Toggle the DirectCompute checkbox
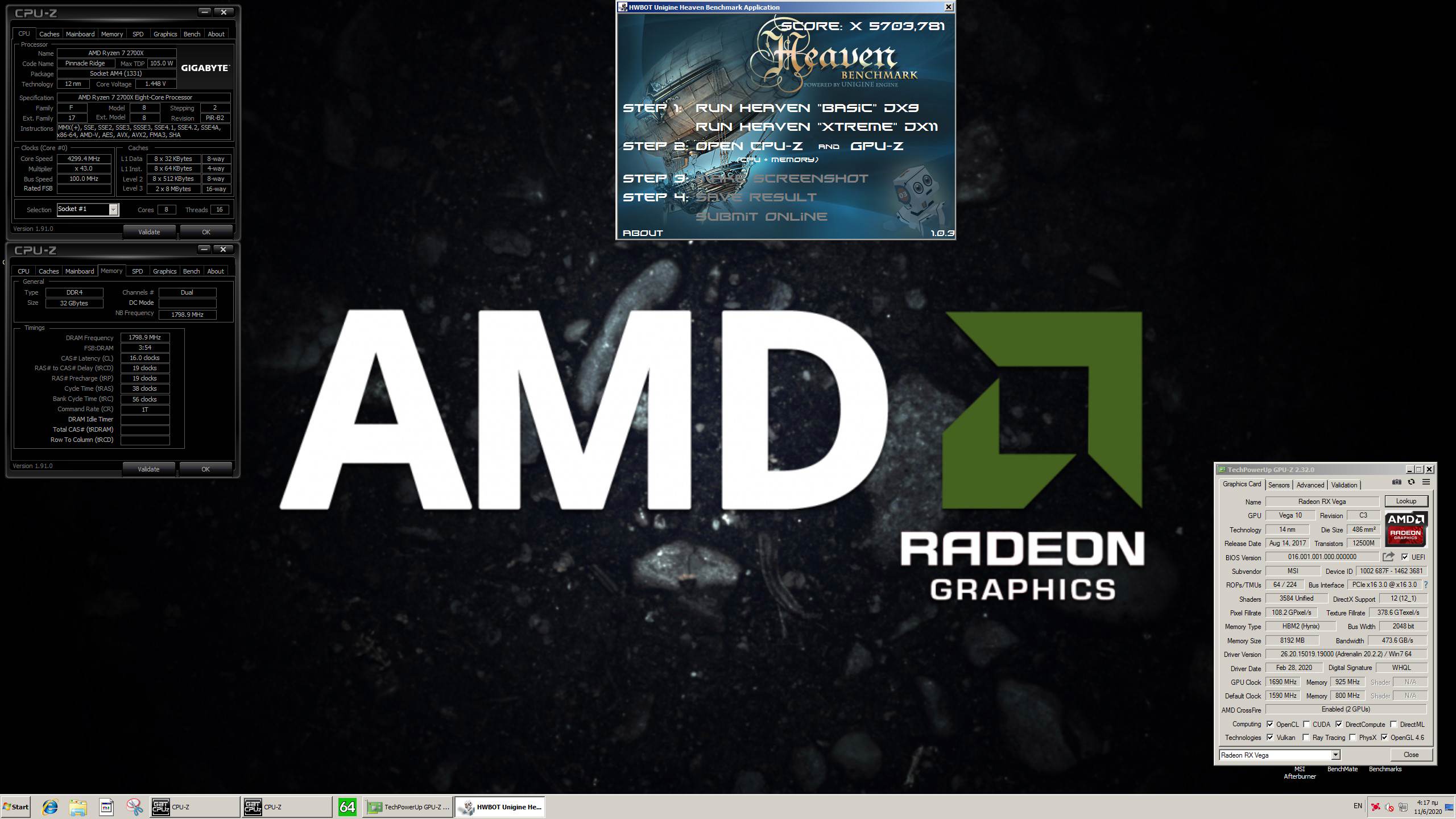Viewport: 1456px width, 819px height. (1339, 724)
